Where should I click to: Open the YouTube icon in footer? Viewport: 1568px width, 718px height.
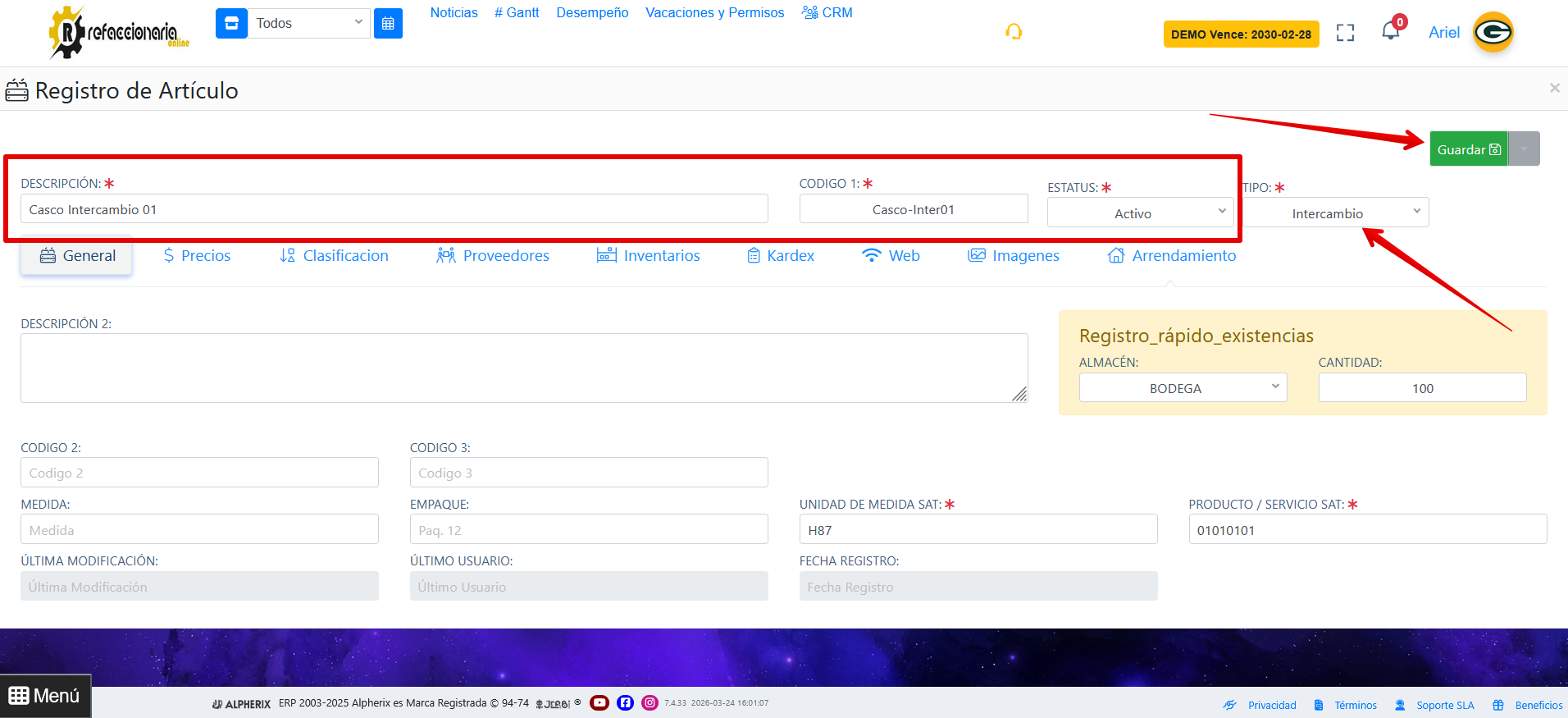point(599,702)
